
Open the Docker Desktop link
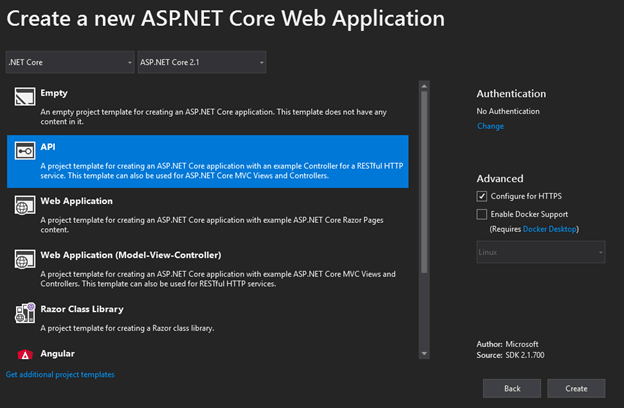pos(549,229)
